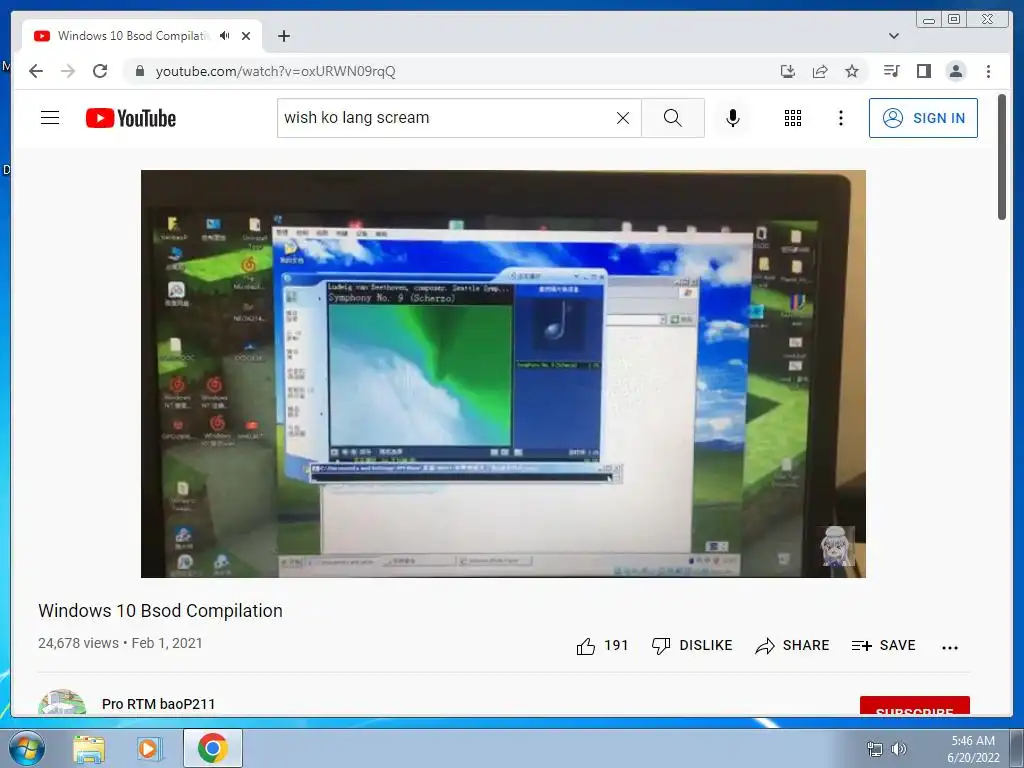Open the media control icon in toolbar
This screenshot has height=768, width=1024.
[891, 71]
